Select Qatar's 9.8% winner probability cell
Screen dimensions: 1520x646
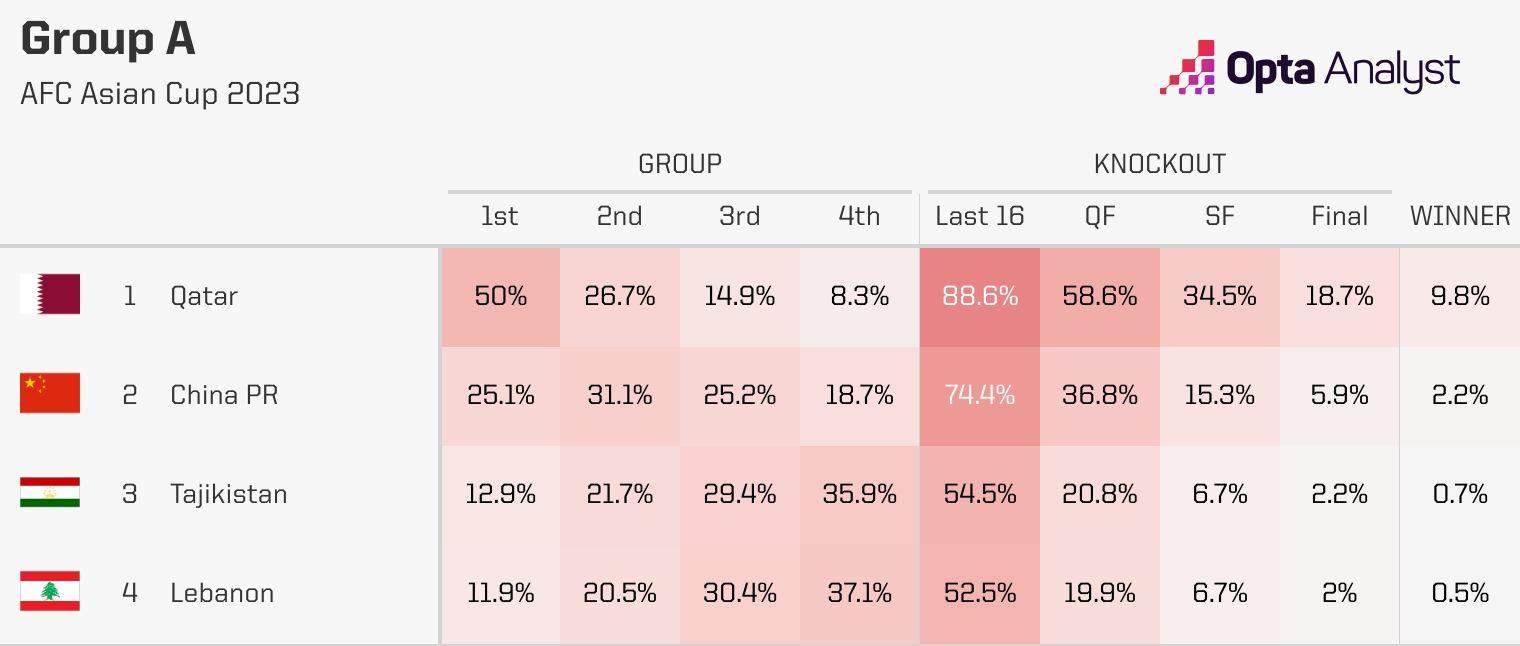(x=1460, y=296)
